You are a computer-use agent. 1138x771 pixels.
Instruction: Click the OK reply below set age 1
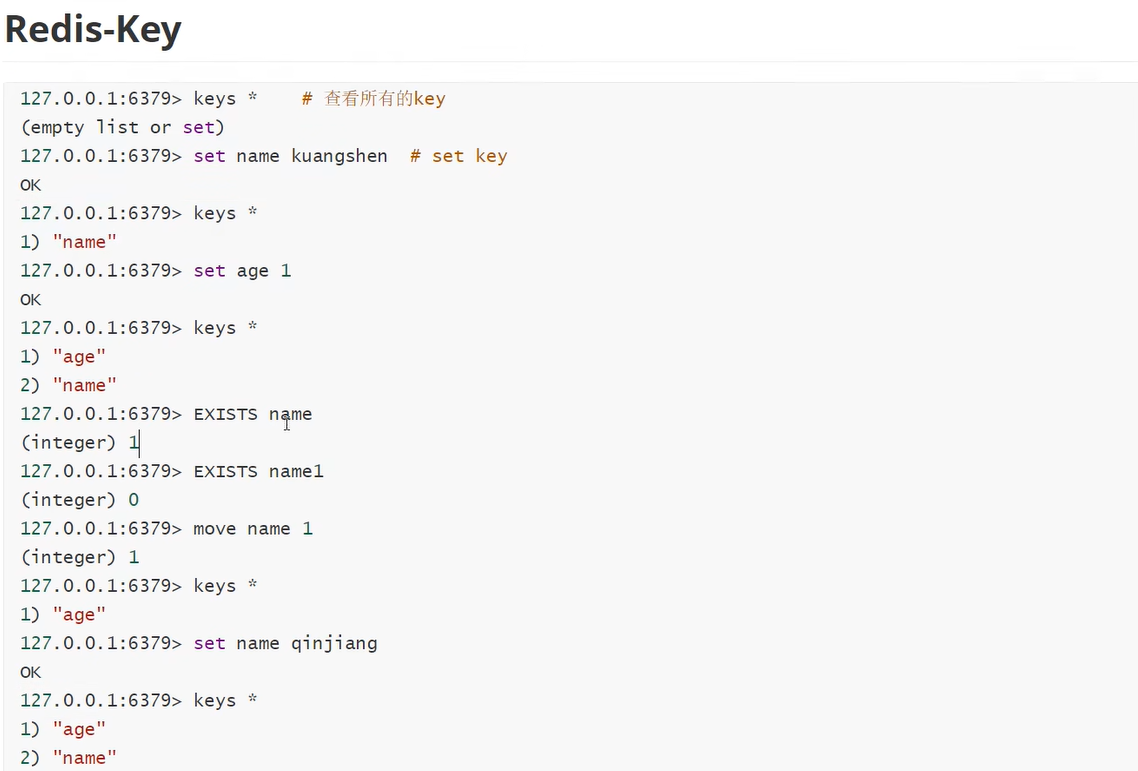(30, 300)
